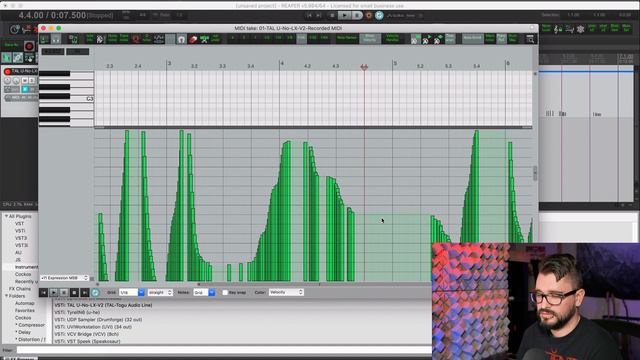Click the main transport record button

[369, 16]
